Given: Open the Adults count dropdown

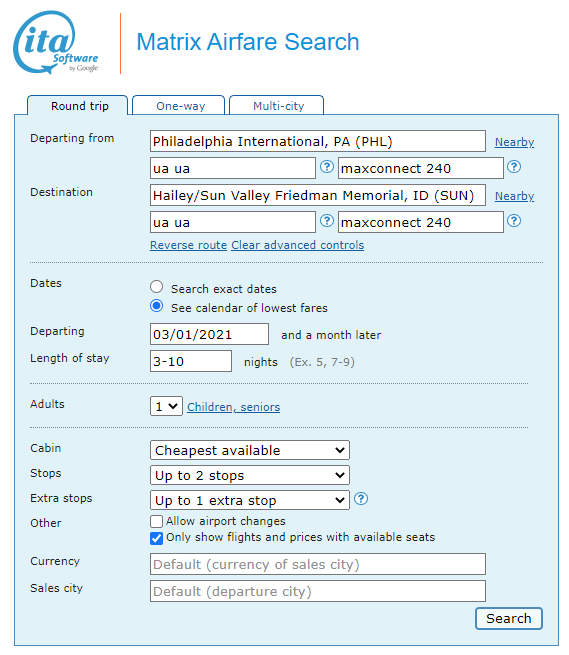Looking at the screenshot, I should click(166, 406).
